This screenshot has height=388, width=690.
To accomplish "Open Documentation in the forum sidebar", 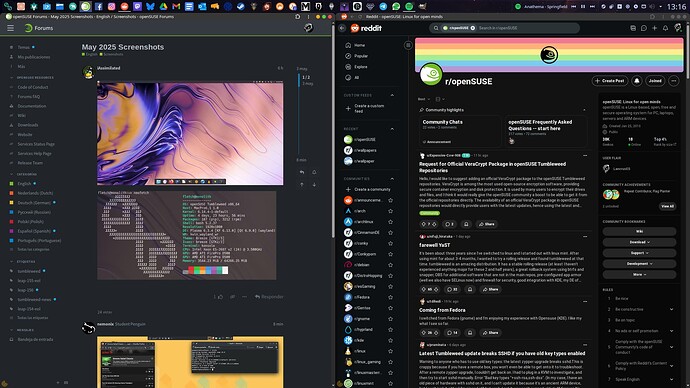I will point(32,106).
